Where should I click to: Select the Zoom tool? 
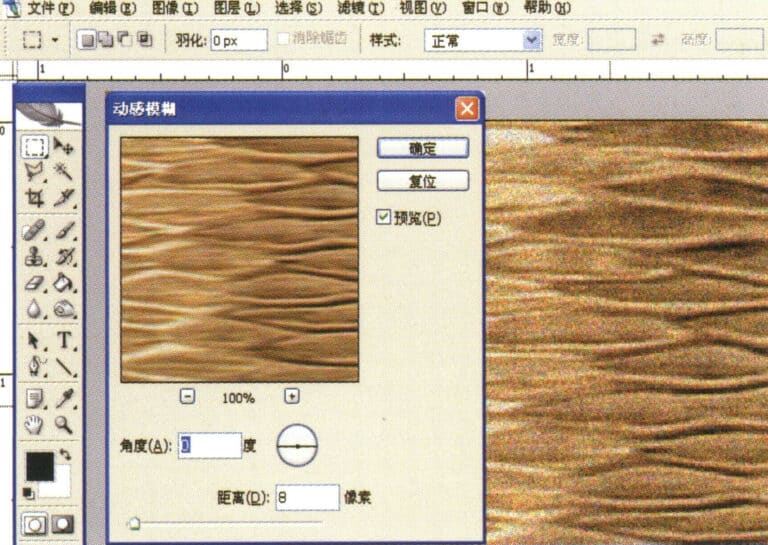[64, 425]
